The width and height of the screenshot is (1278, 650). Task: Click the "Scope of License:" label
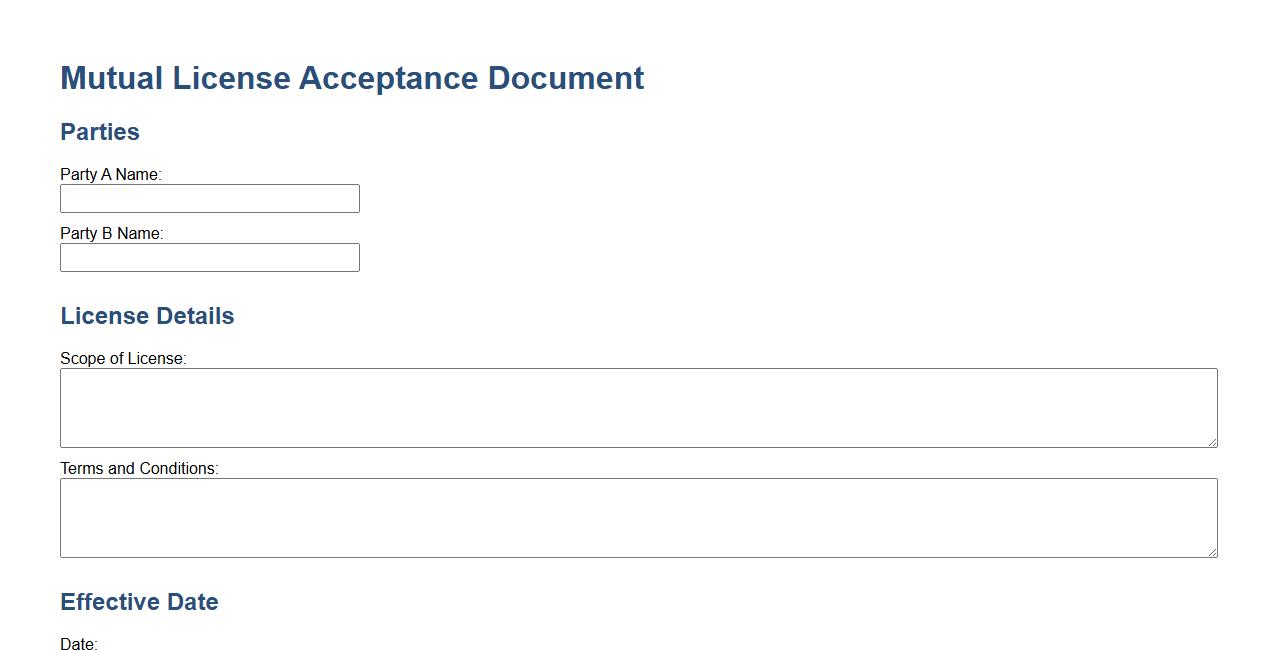[x=123, y=358]
